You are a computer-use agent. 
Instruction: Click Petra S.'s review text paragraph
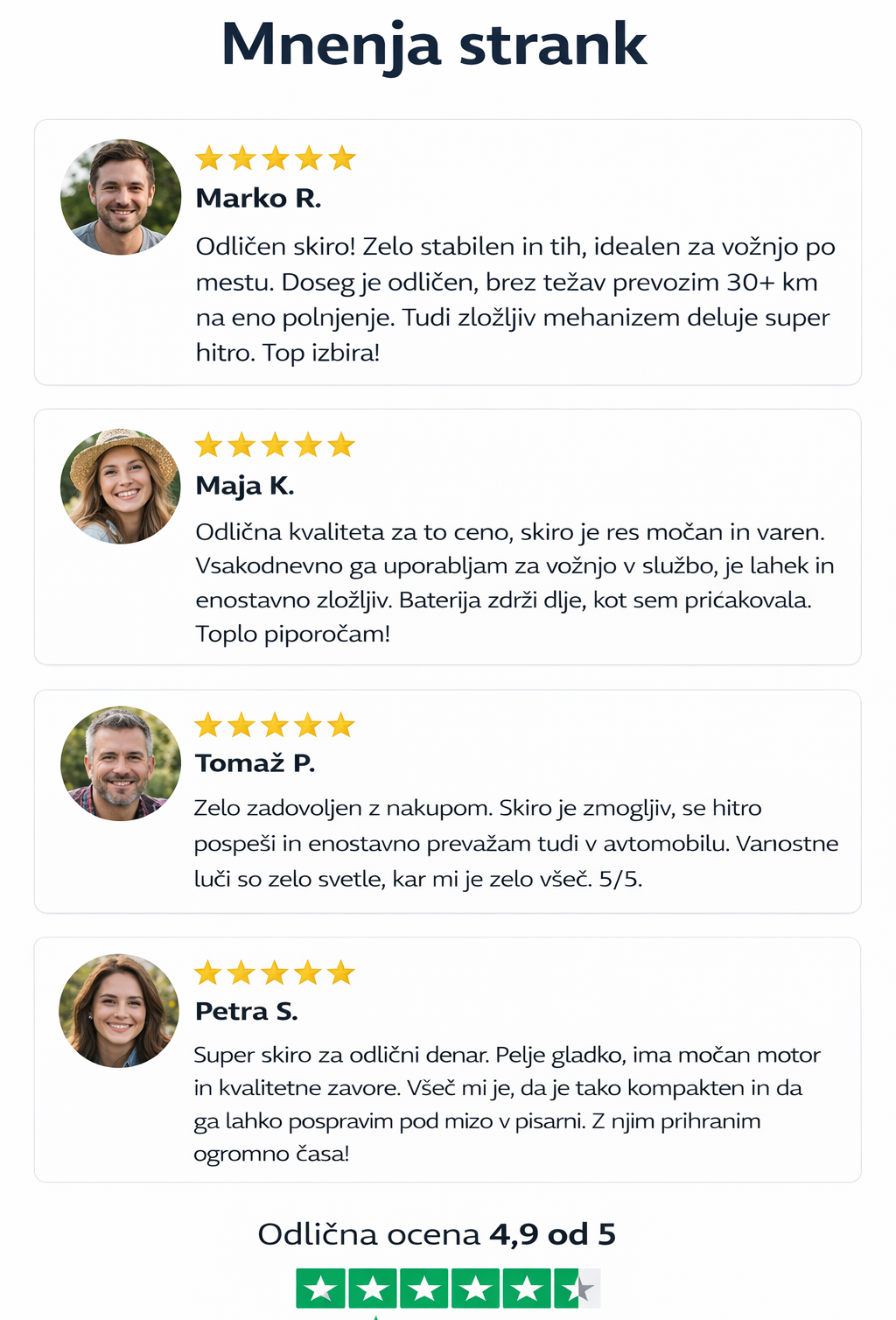tap(506, 1104)
